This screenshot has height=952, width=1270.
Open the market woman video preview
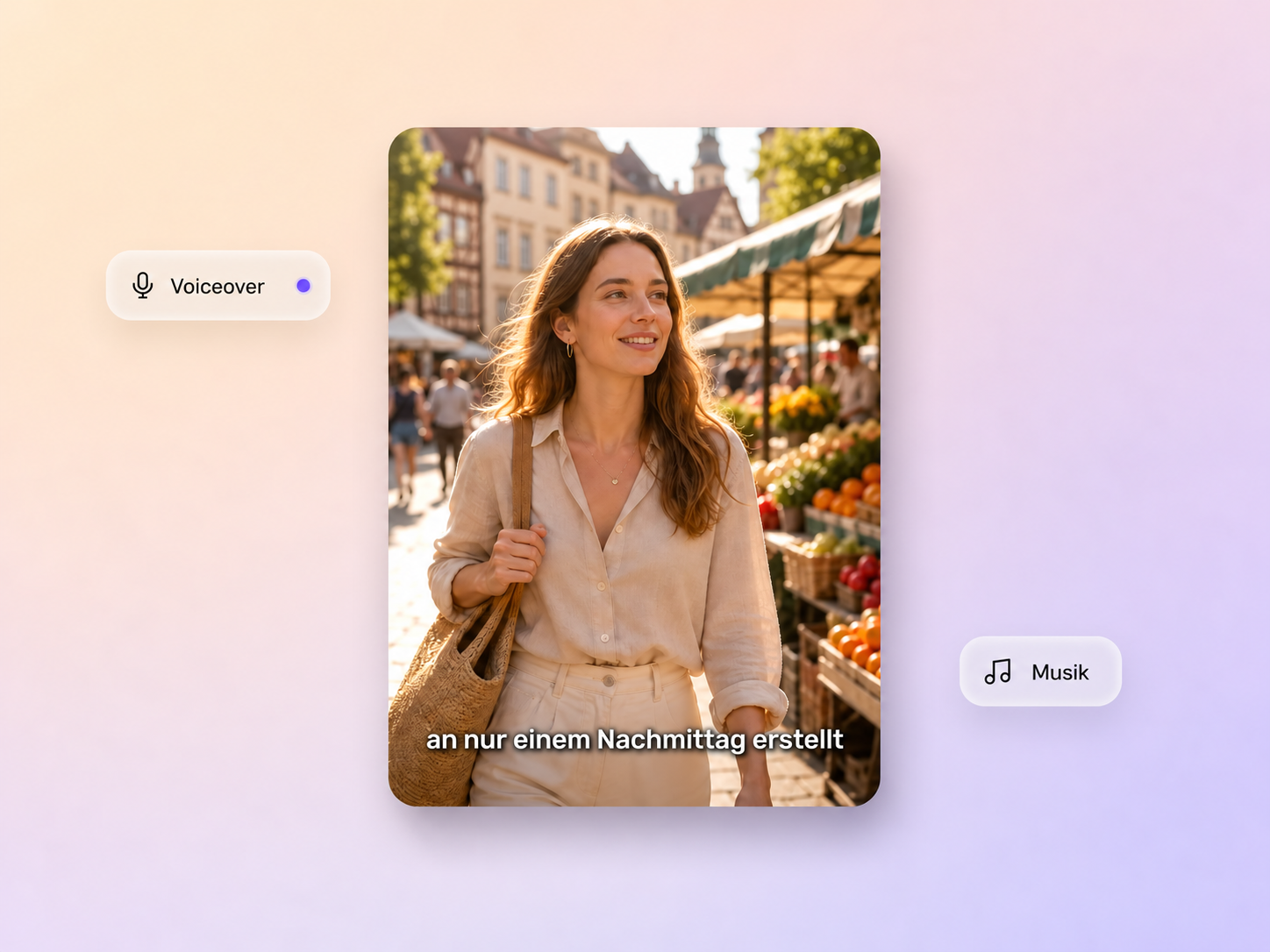[x=634, y=466]
